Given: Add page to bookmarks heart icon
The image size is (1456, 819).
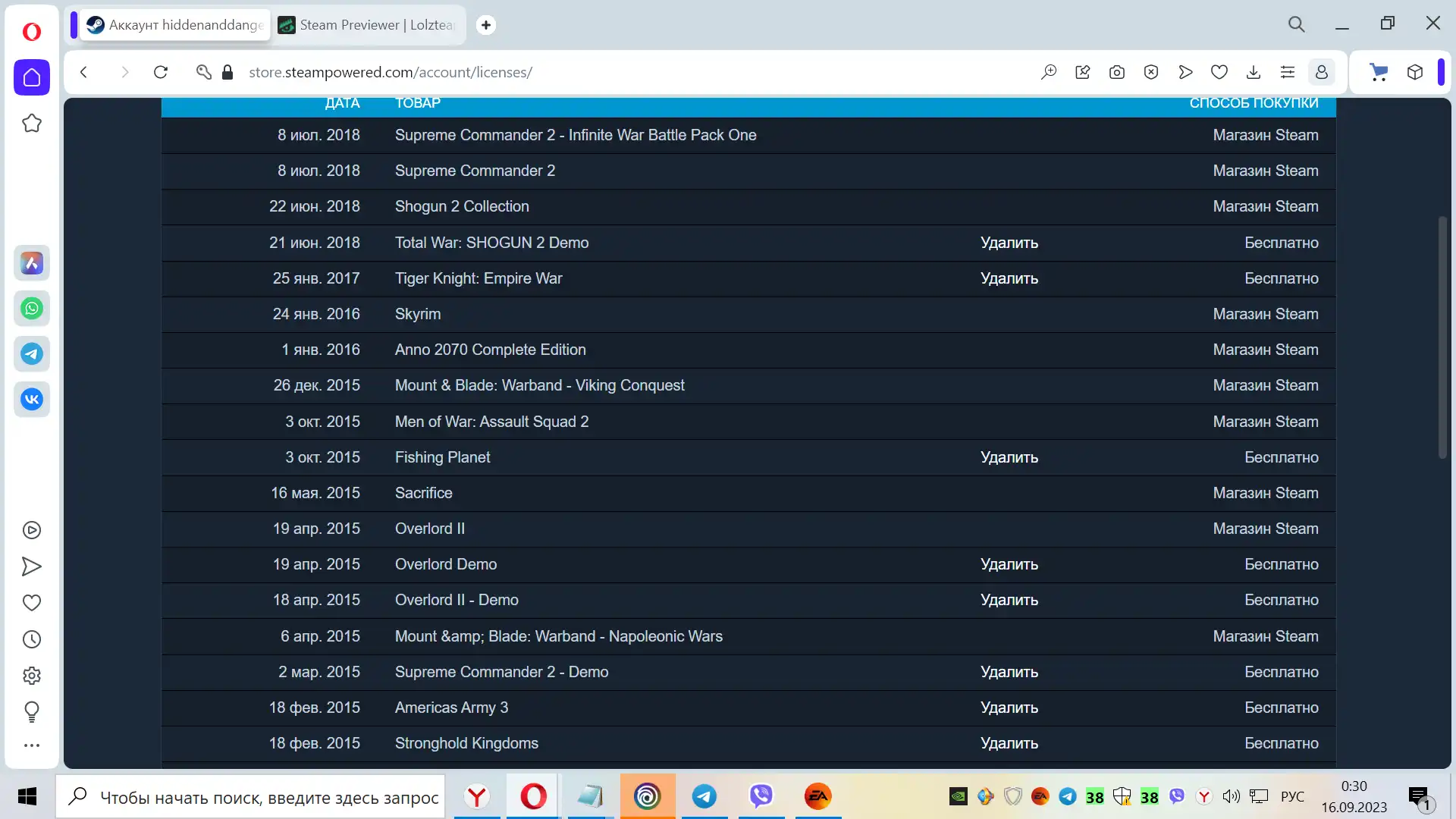Looking at the screenshot, I should [x=1219, y=72].
